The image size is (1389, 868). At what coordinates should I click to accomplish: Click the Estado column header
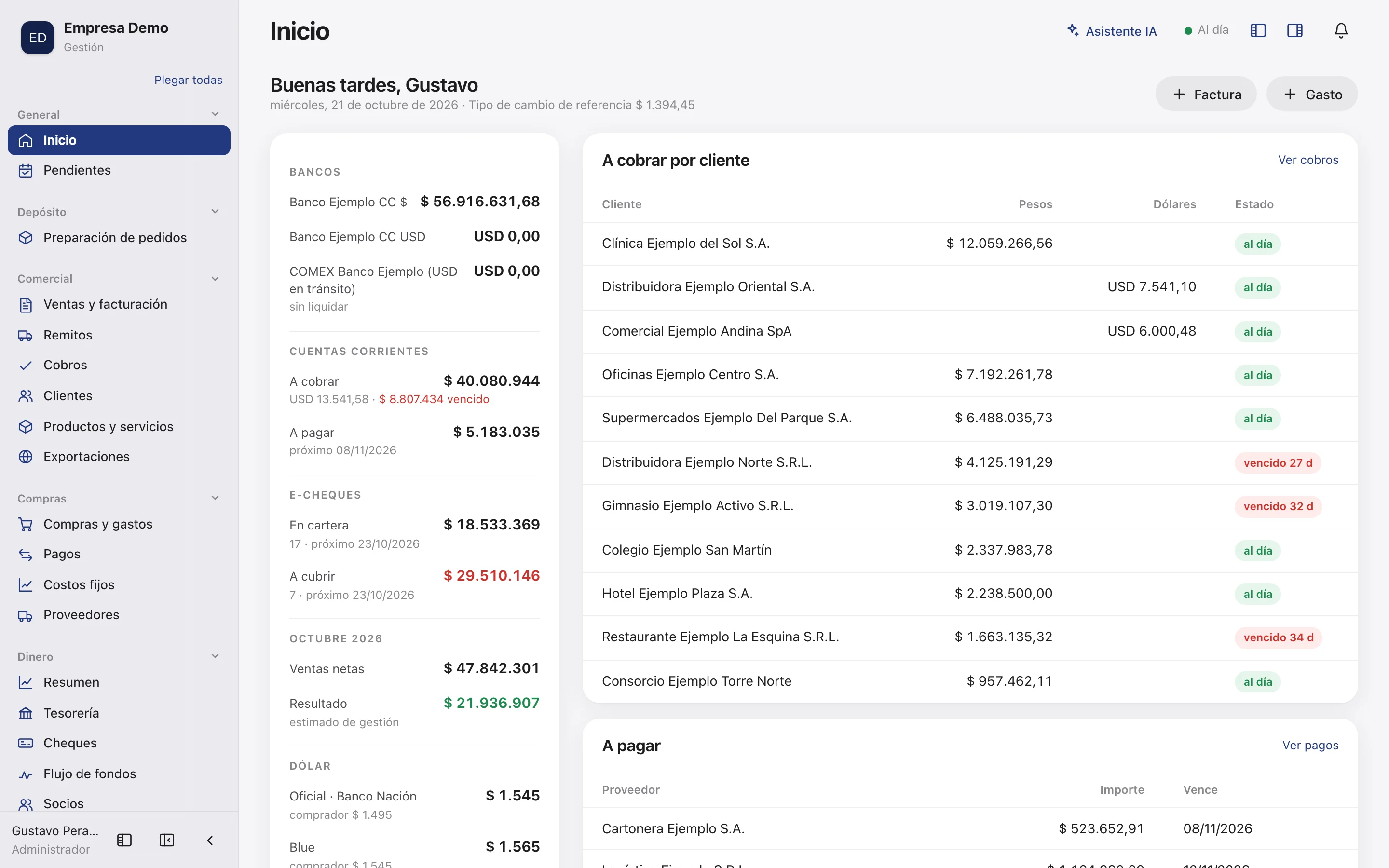tap(1254, 204)
